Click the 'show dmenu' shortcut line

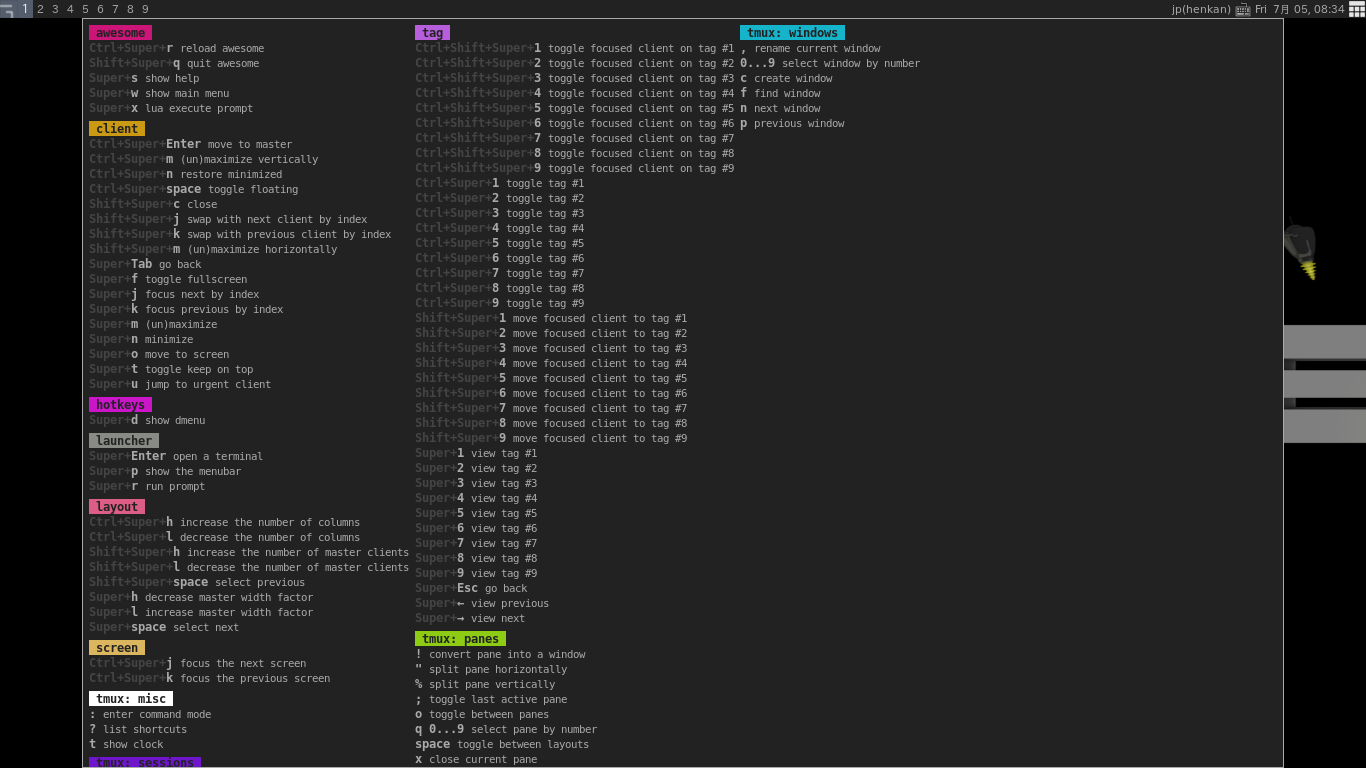point(147,420)
